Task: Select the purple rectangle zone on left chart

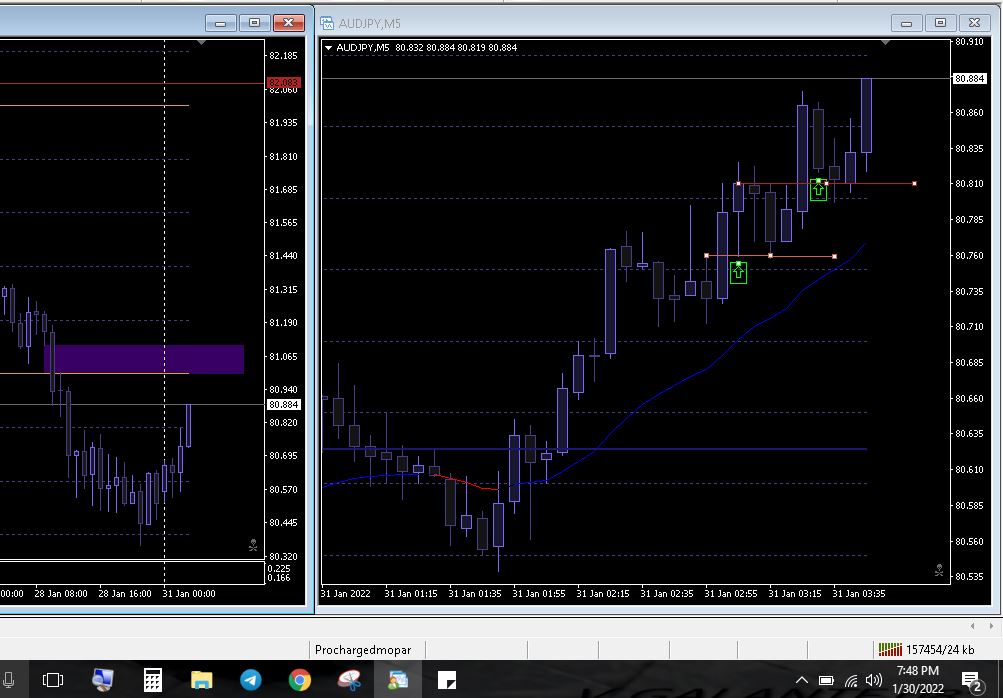Action: tap(144, 359)
